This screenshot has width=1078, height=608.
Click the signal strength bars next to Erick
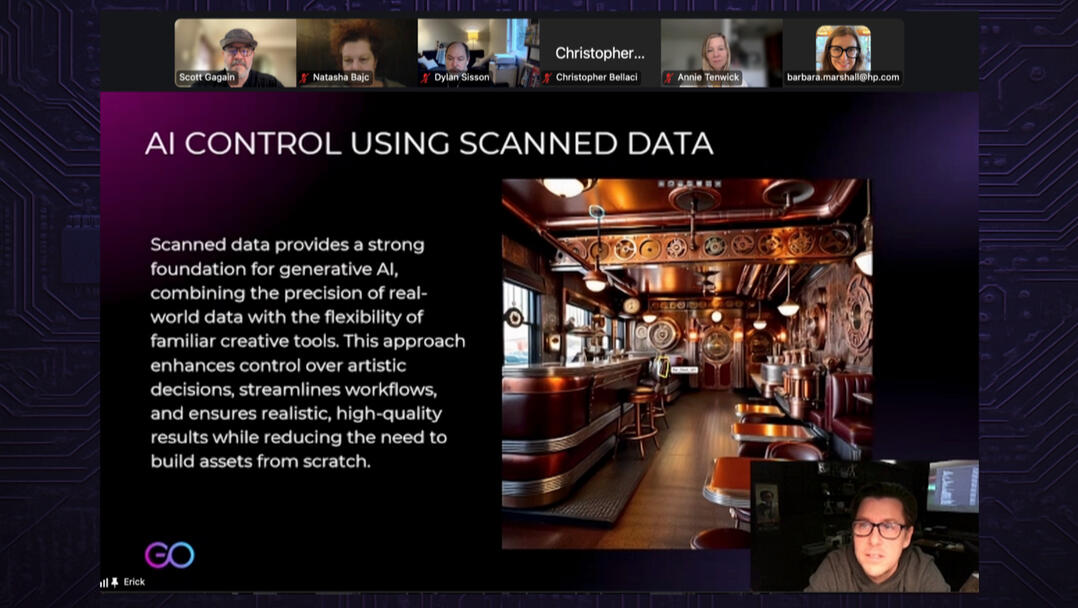click(x=104, y=583)
